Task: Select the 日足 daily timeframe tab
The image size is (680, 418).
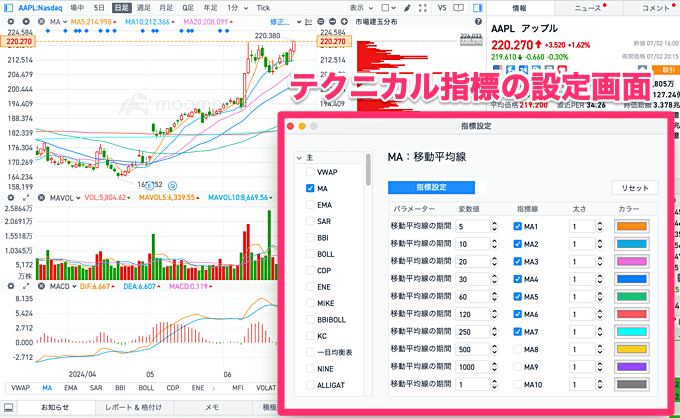Action: (x=121, y=8)
